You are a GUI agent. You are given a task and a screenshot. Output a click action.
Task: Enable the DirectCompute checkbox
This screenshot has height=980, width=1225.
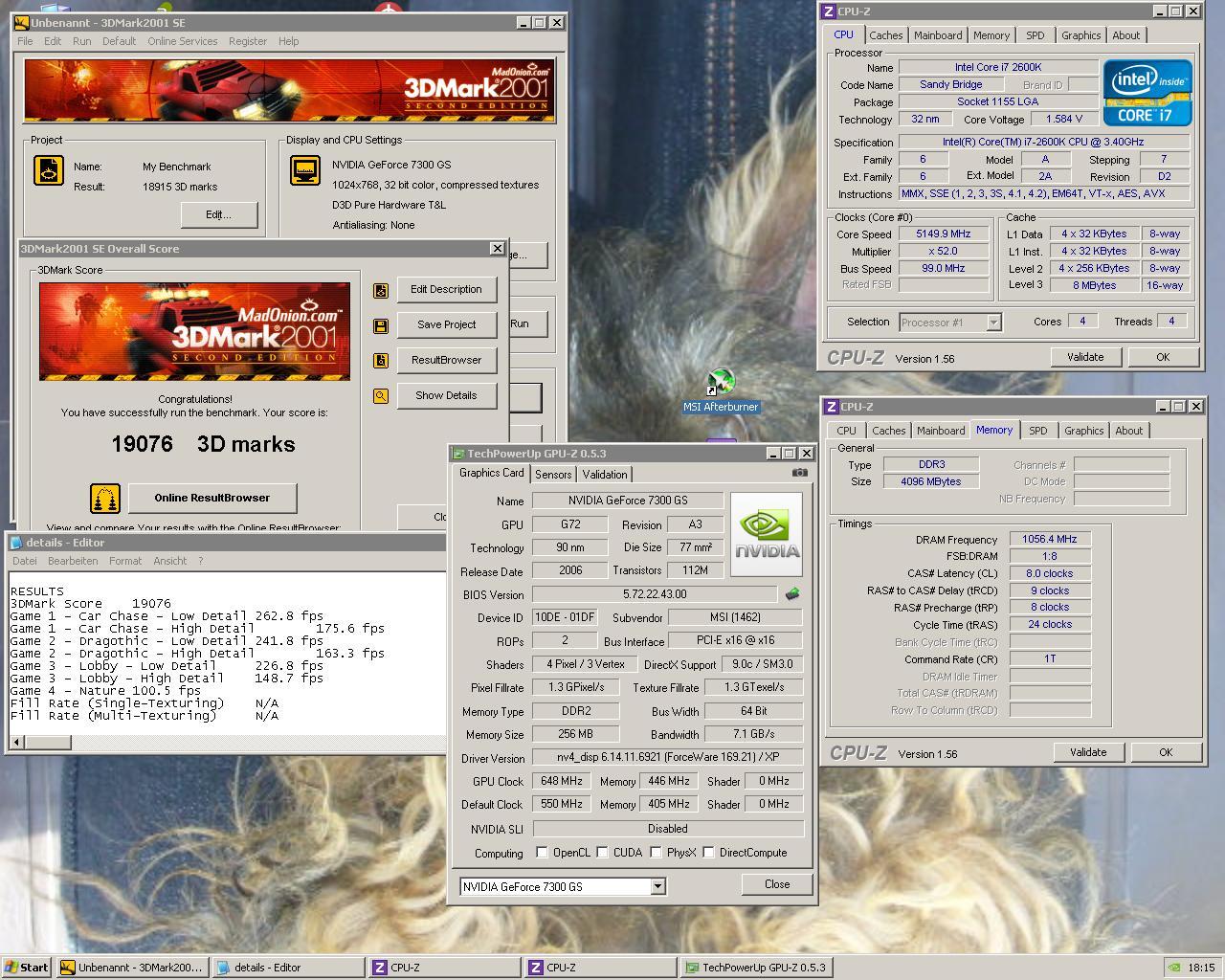tap(708, 853)
